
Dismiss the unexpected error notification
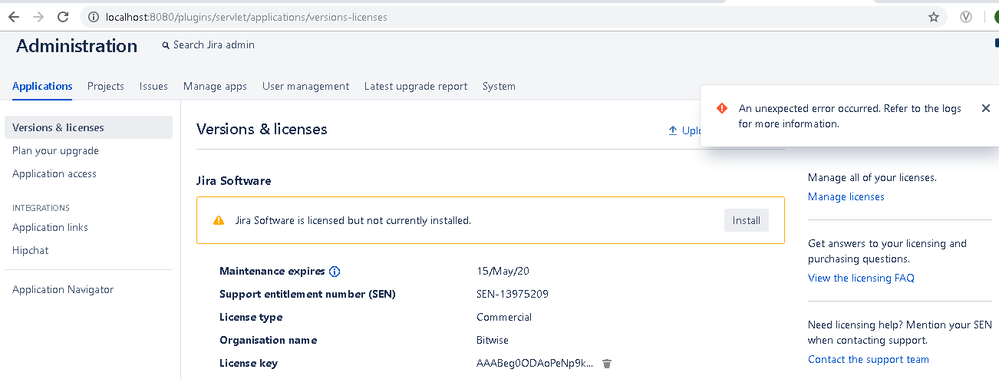click(x=986, y=108)
